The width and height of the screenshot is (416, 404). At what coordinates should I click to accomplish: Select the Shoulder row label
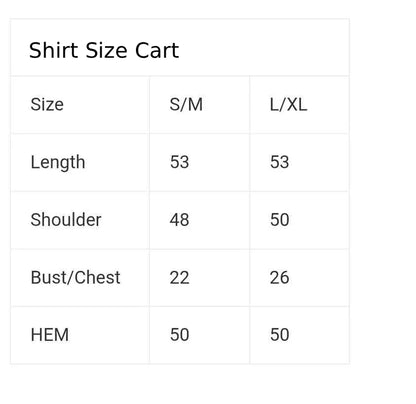[x=66, y=220]
